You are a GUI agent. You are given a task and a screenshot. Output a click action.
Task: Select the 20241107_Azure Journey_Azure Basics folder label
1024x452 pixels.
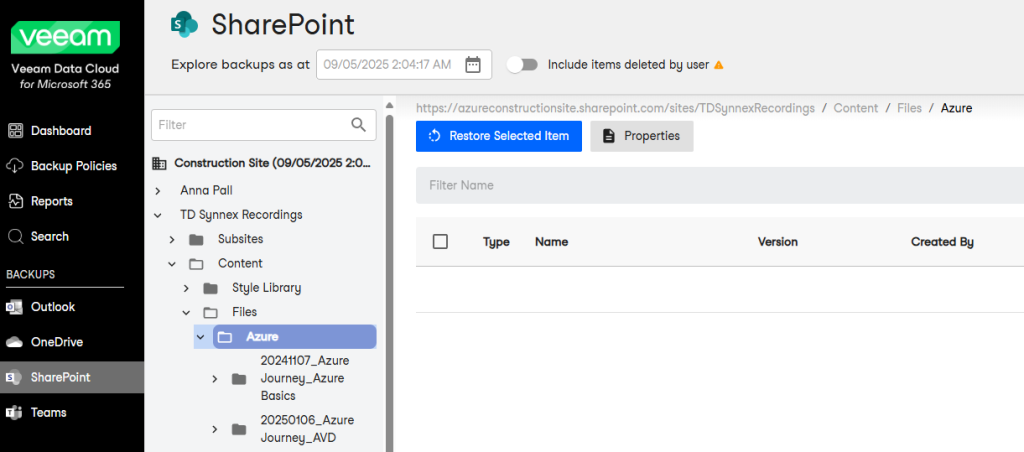click(x=305, y=379)
